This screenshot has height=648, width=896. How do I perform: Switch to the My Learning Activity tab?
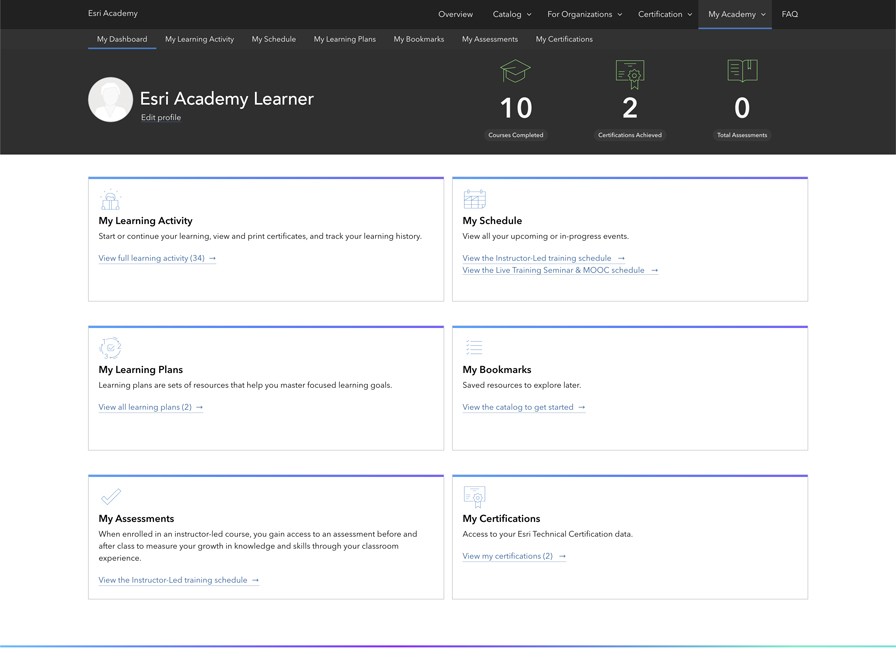[x=199, y=39]
